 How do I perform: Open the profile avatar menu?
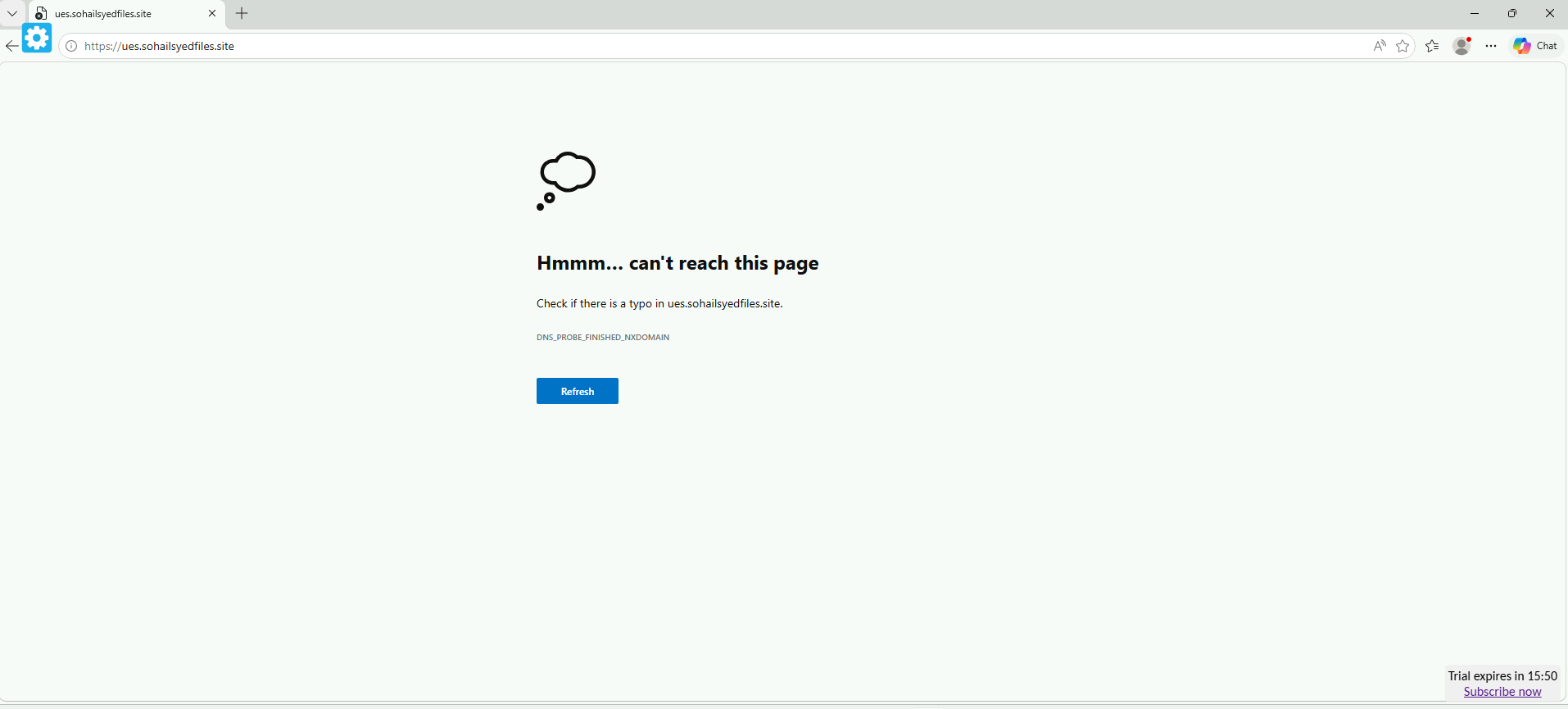(1462, 46)
